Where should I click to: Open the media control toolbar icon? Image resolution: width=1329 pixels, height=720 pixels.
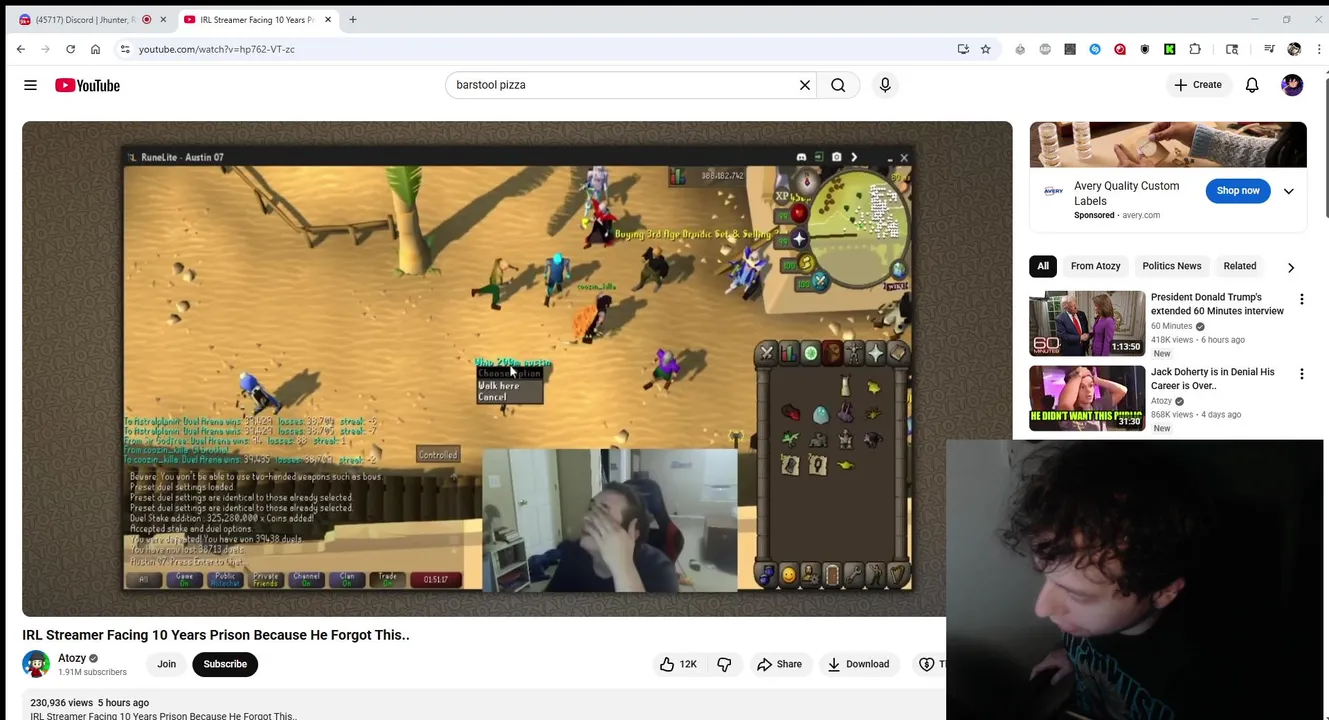pos(1269,49)
